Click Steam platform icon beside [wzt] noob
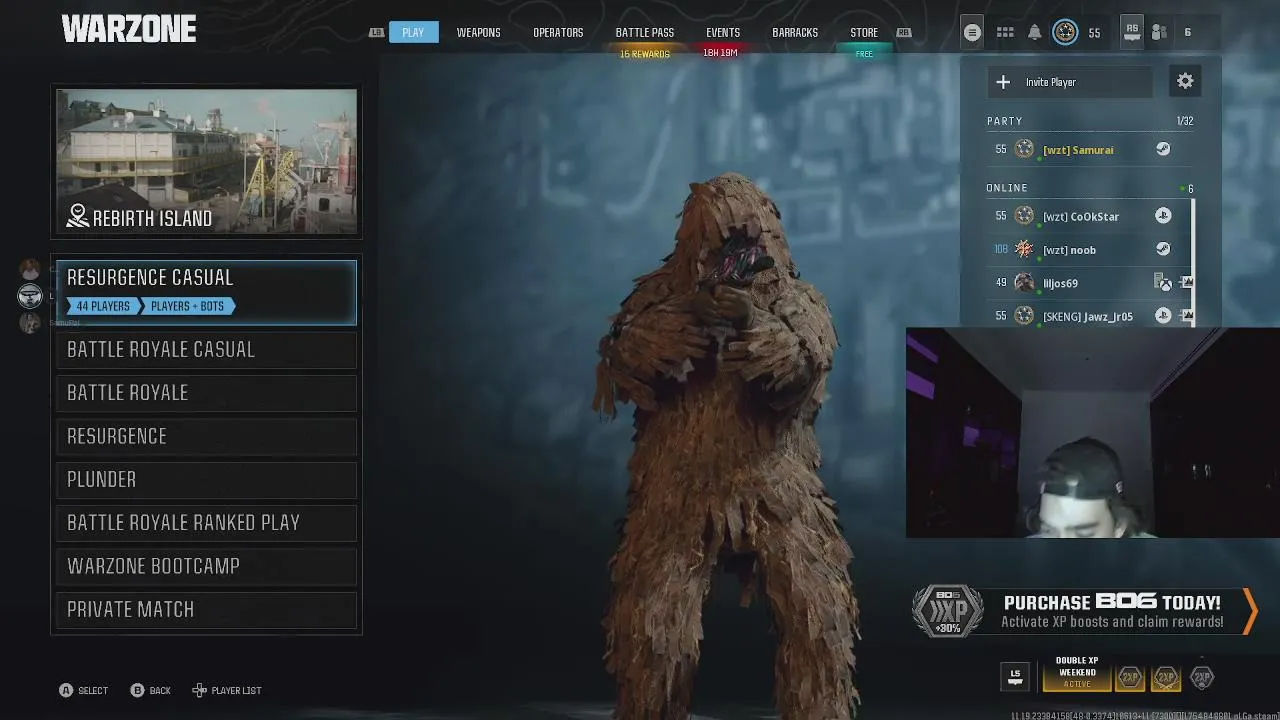This screenshot has width=1280, height=720. tap(1163, 249)
